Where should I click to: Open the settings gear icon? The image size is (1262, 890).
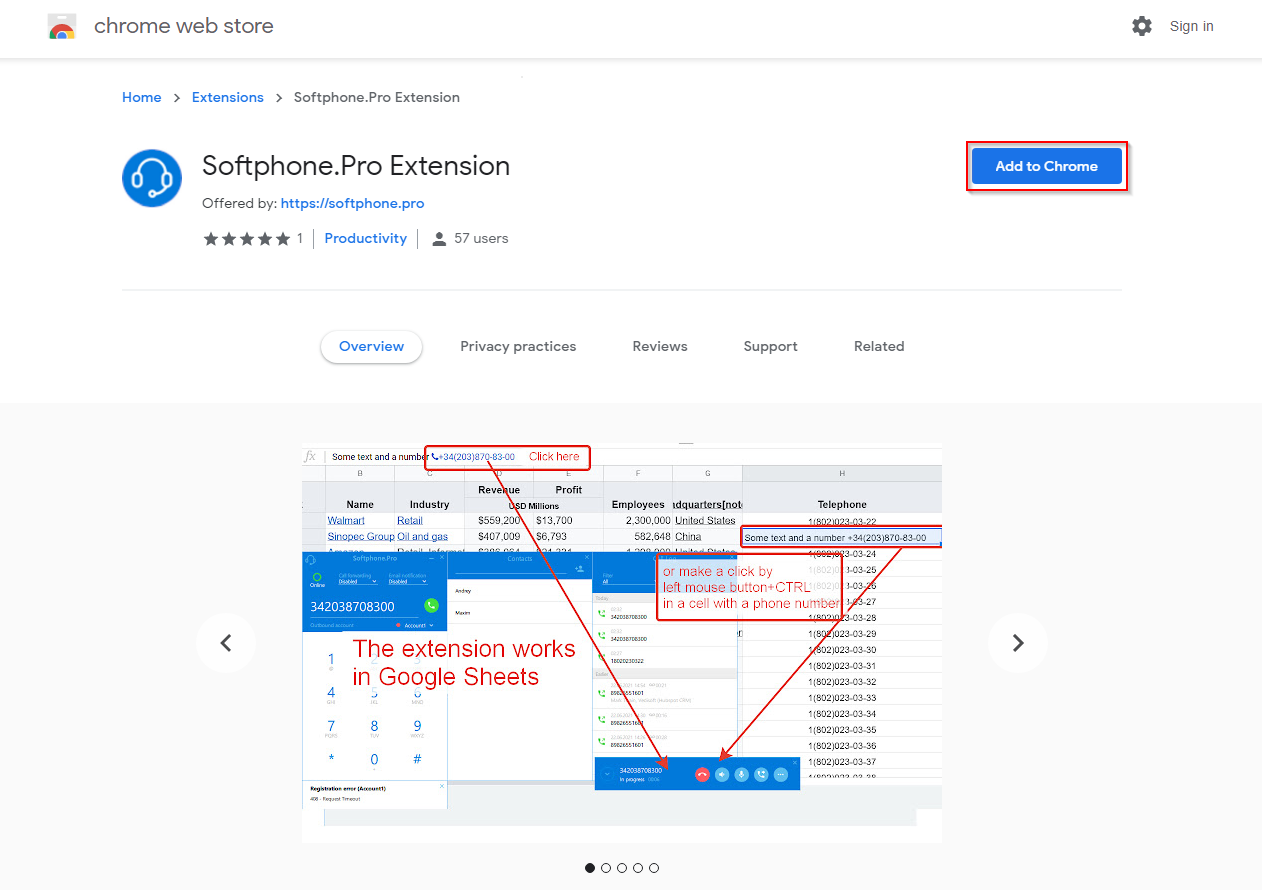coord(1142,26)
